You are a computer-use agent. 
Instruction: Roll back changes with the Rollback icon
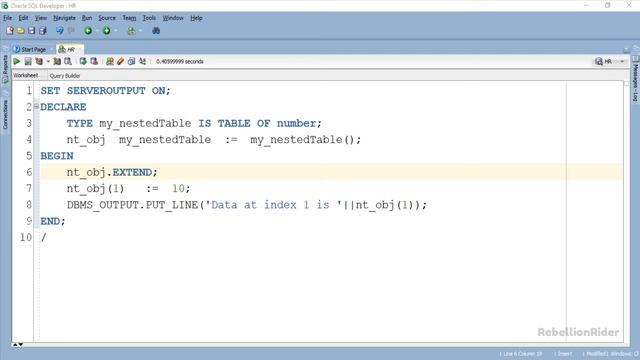point(94,61)
